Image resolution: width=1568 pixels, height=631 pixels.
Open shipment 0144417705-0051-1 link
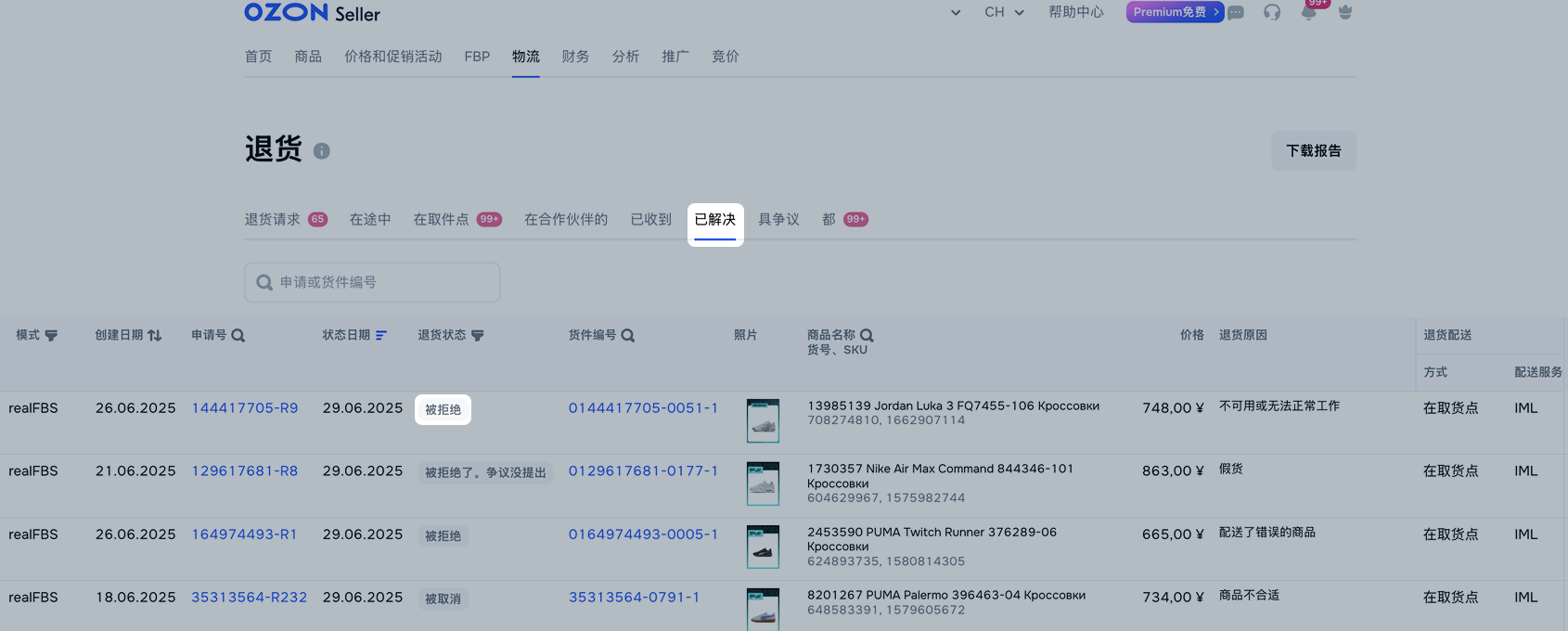coord(643,408)
